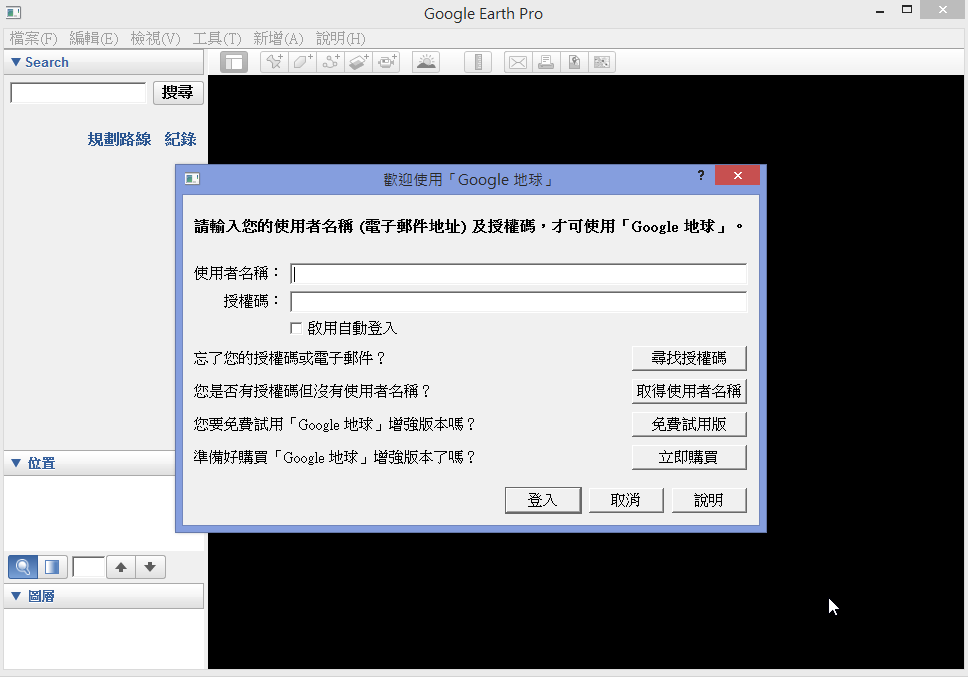Click the View in Google Maps icon
Image resolution: width=968 pixels, height=677 pixels.
(x=602, y=62)
